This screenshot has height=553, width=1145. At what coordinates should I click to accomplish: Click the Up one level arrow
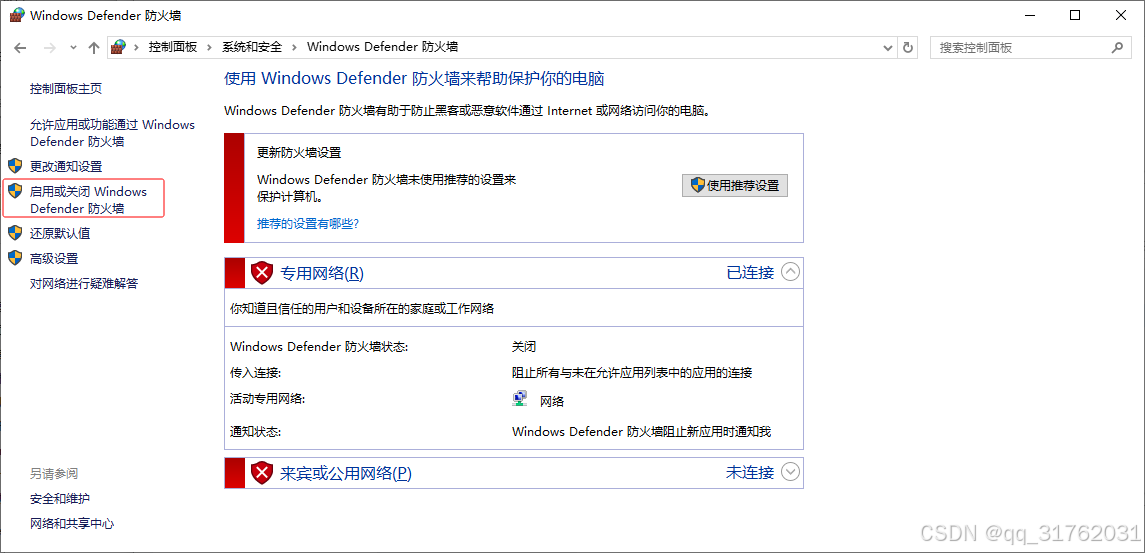[93, 47]
